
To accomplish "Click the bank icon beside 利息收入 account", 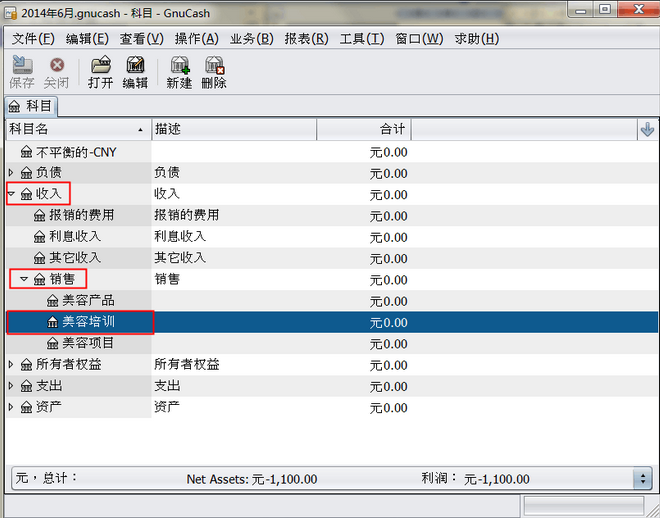I will tap(40, 236).
